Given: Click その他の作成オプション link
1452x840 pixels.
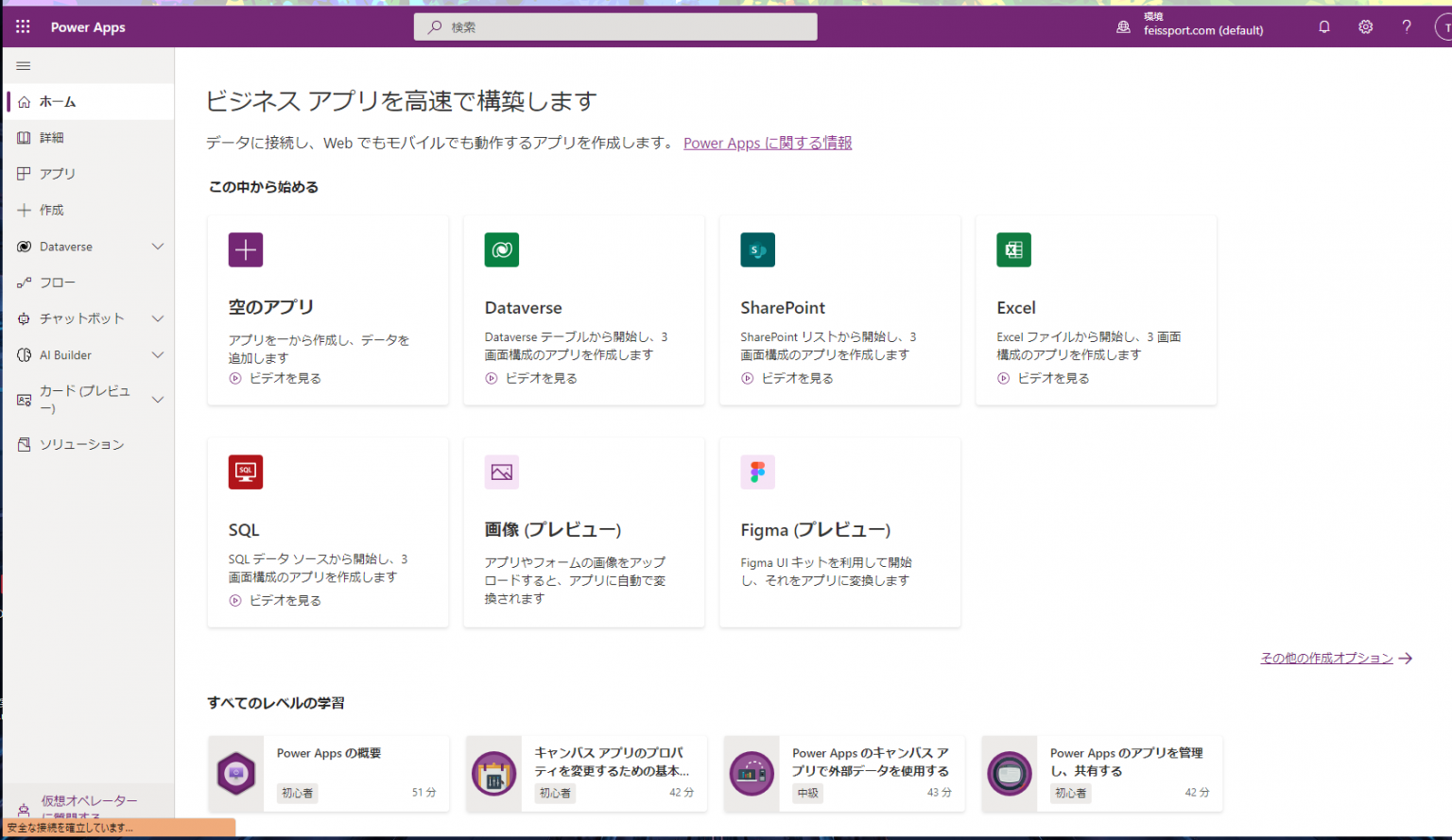Looking at the screenshot, I should [x=1326, y=658].
